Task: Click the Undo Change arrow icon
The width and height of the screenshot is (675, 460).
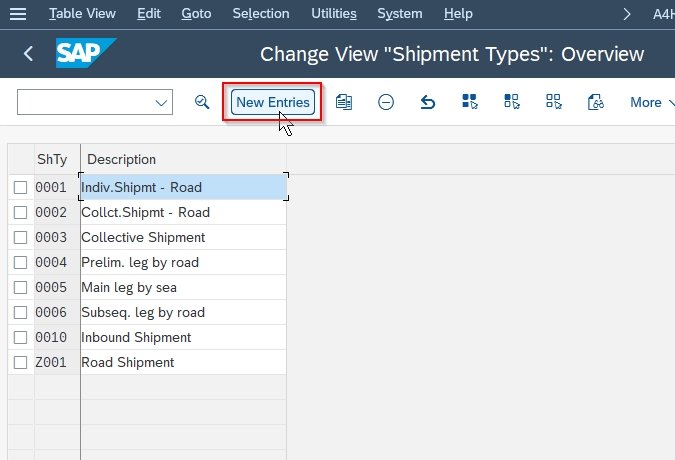Action: click(427, 102)
